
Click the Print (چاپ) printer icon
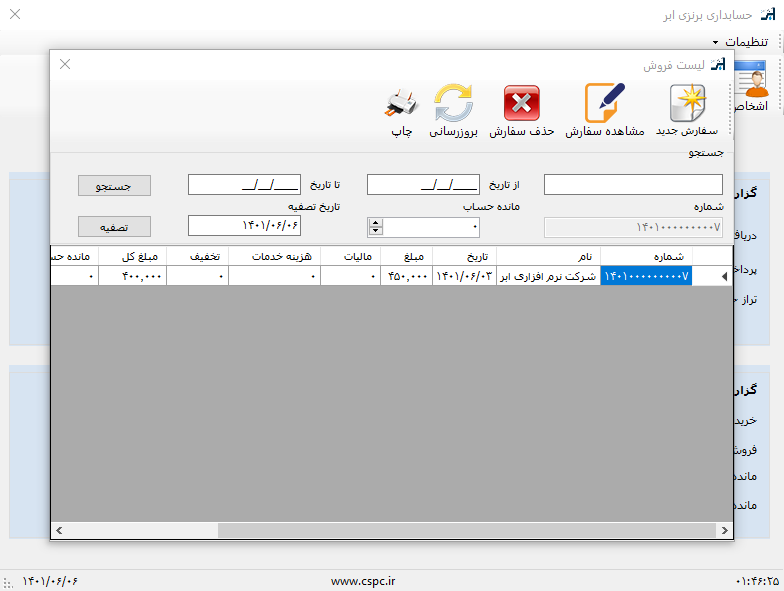click(x=401, y=103)
